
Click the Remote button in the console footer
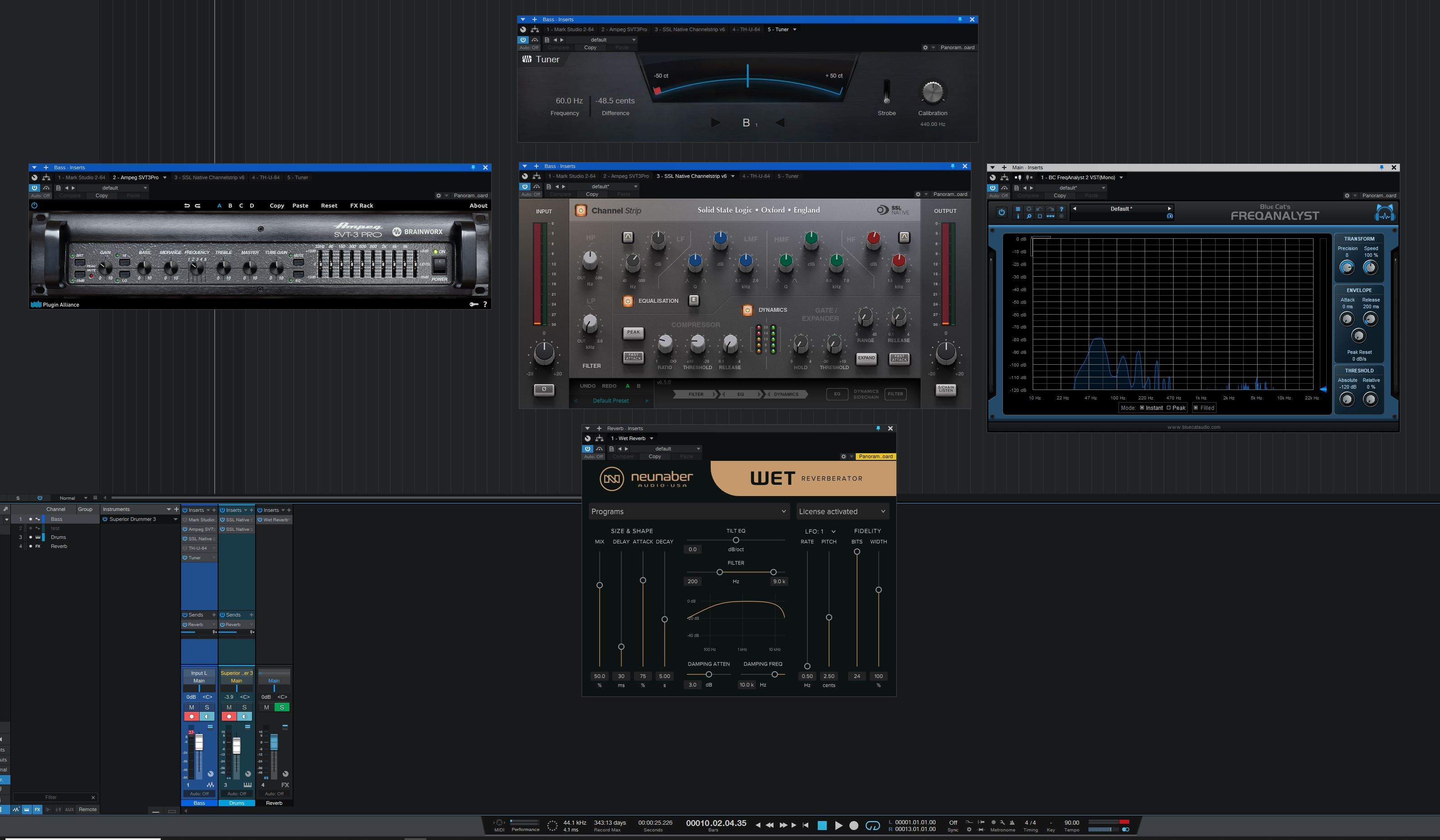click(x=88, y=809)
